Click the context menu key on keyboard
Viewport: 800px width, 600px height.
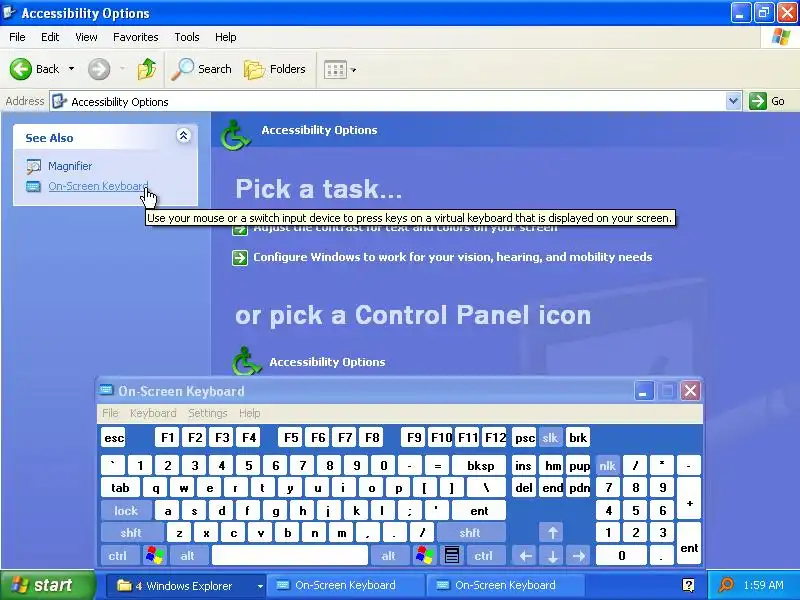(452, 555)
